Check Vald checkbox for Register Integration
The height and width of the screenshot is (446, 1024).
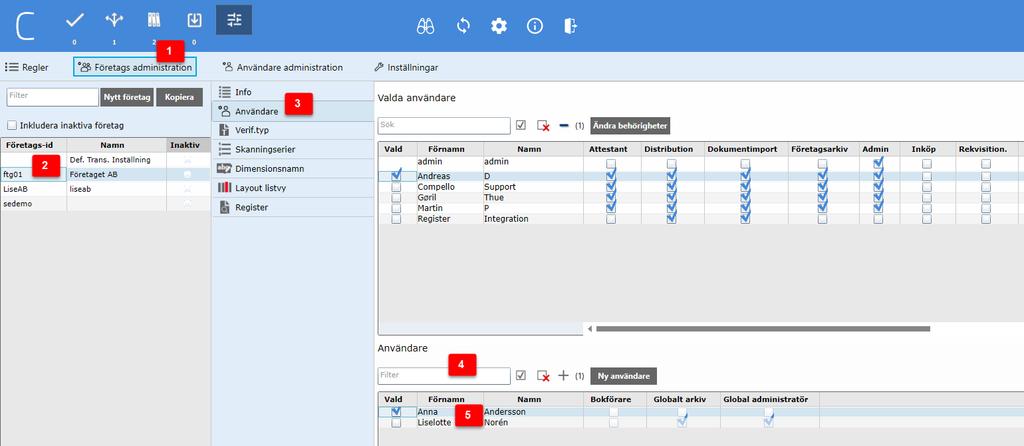coord(396,219)
